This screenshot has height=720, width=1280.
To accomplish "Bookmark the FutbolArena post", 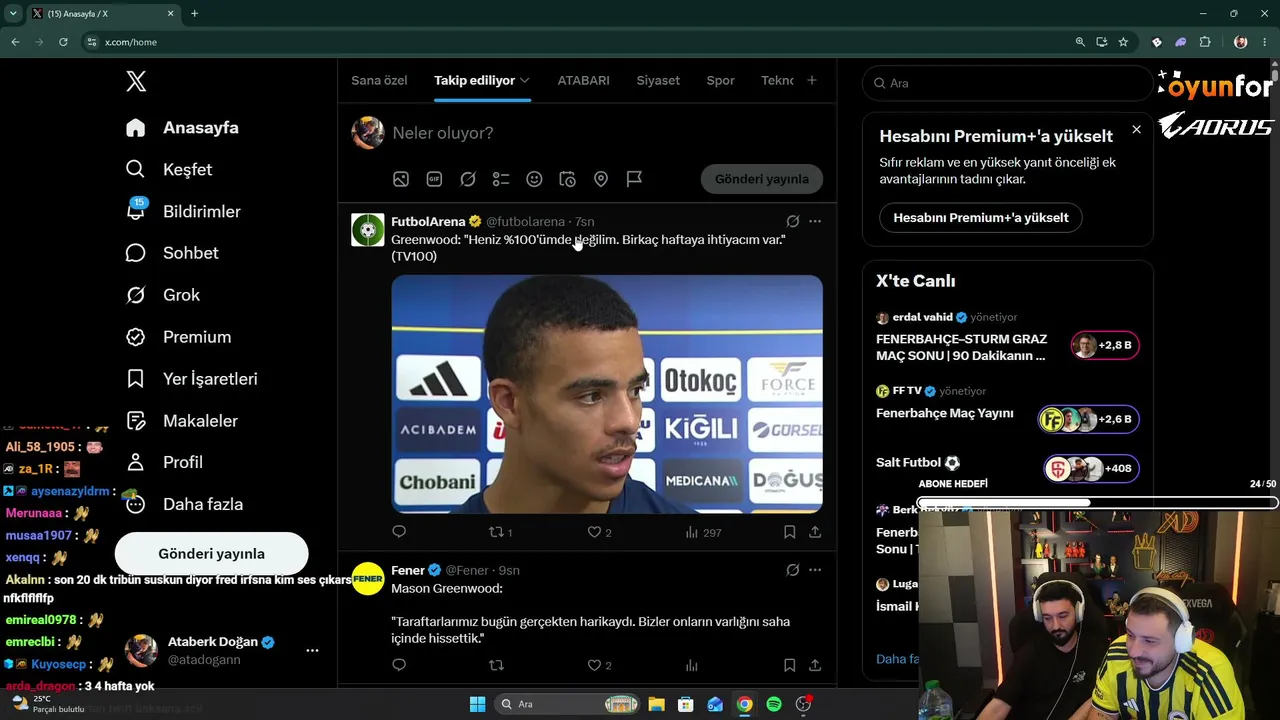I will [790, 532].
